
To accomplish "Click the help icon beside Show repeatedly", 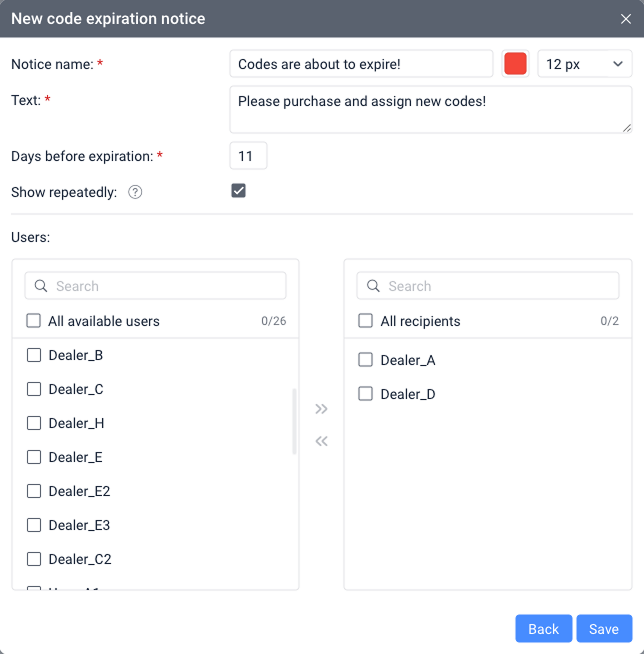I will [x=135, y=192].
